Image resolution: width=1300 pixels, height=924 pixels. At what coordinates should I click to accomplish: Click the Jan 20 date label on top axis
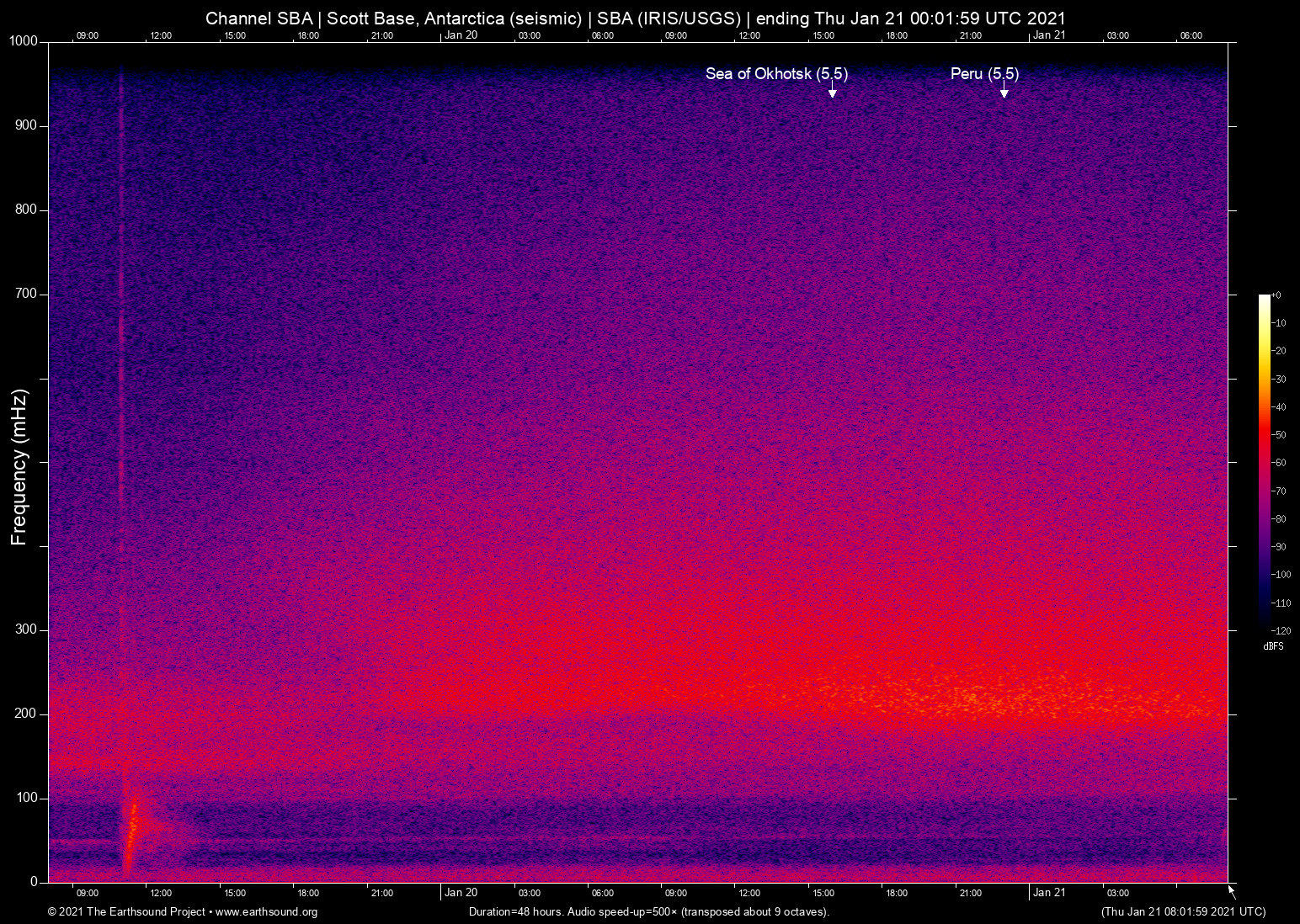click(x=461, y=35)
